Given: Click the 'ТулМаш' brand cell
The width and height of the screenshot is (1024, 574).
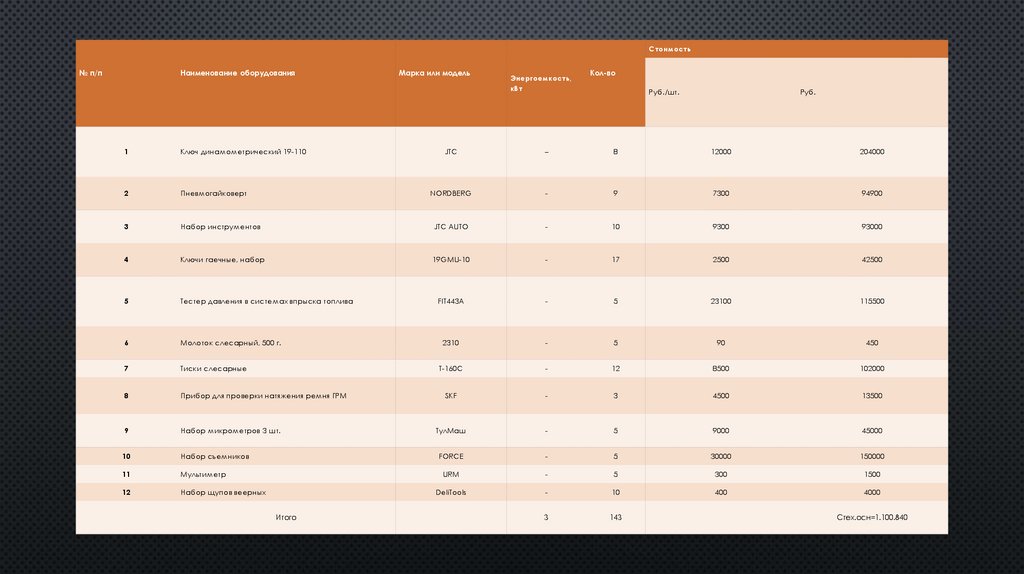Looking at the screenshot, I should pos(451,431).
